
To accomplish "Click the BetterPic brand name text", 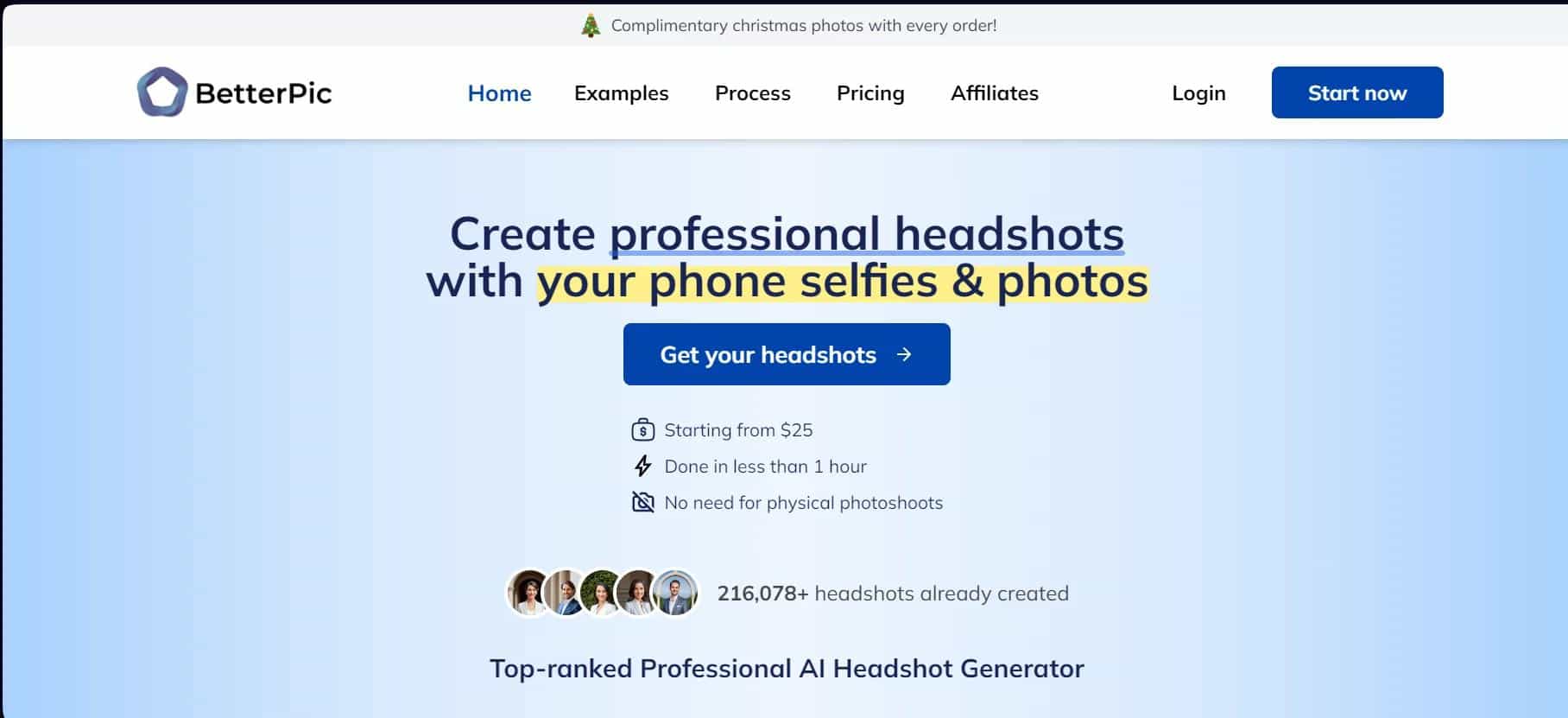I will 263,93.
